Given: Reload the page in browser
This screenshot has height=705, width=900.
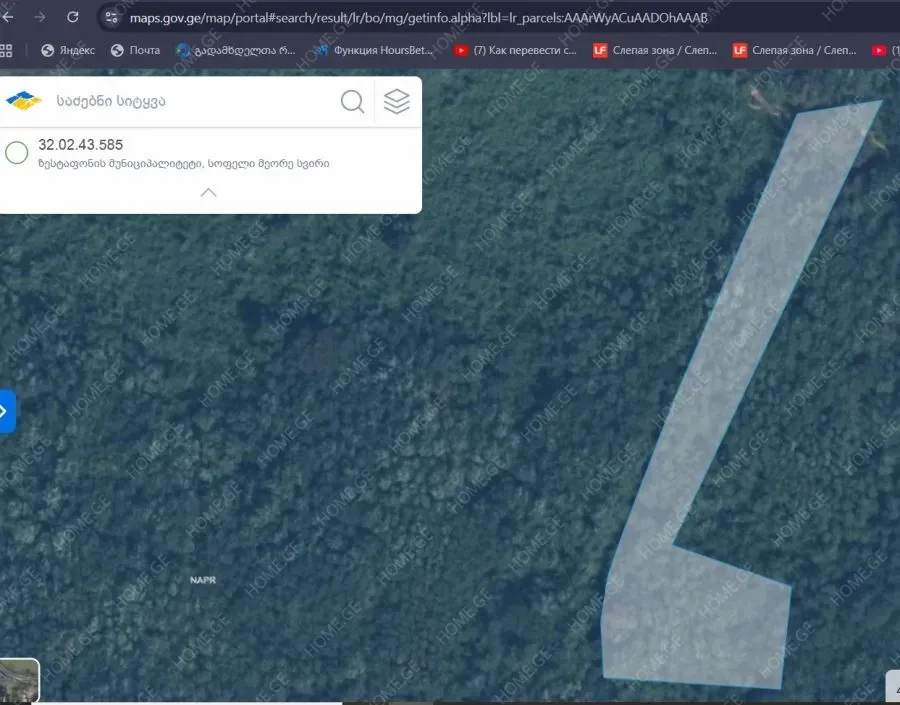Looking at the screenshot, I should (72, 17).
